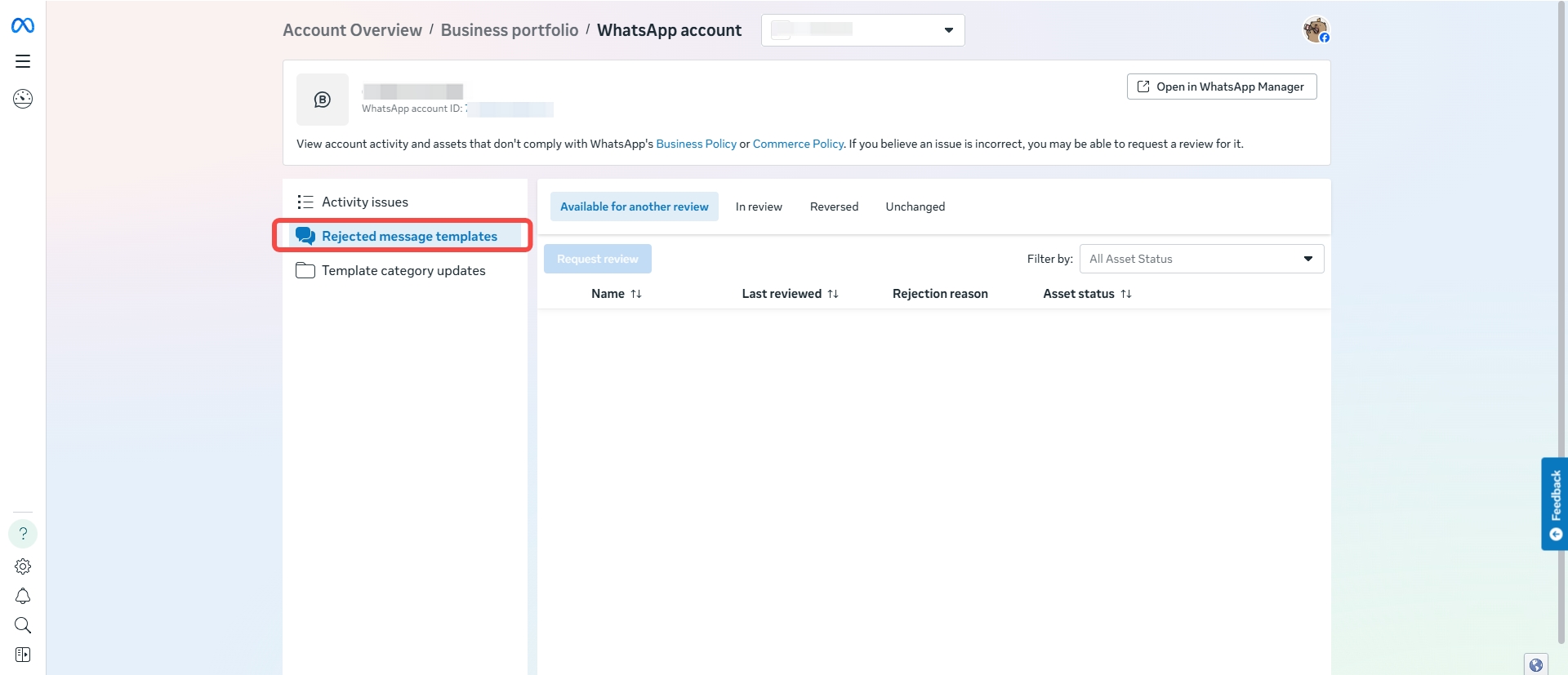Viewport: 1568px width, 675px height.
Task: Click the profile avatar picture
Action: [x=1315, y=30]
